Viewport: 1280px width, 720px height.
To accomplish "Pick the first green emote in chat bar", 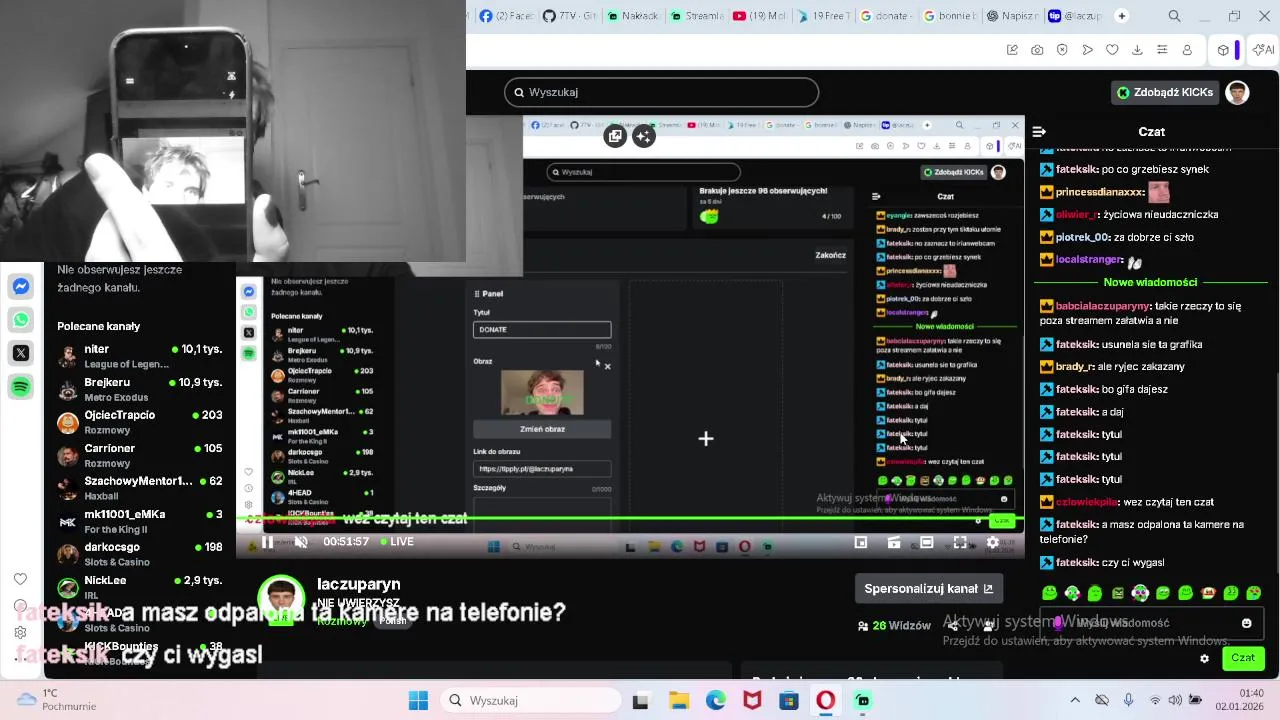I will coord(1049,593).
